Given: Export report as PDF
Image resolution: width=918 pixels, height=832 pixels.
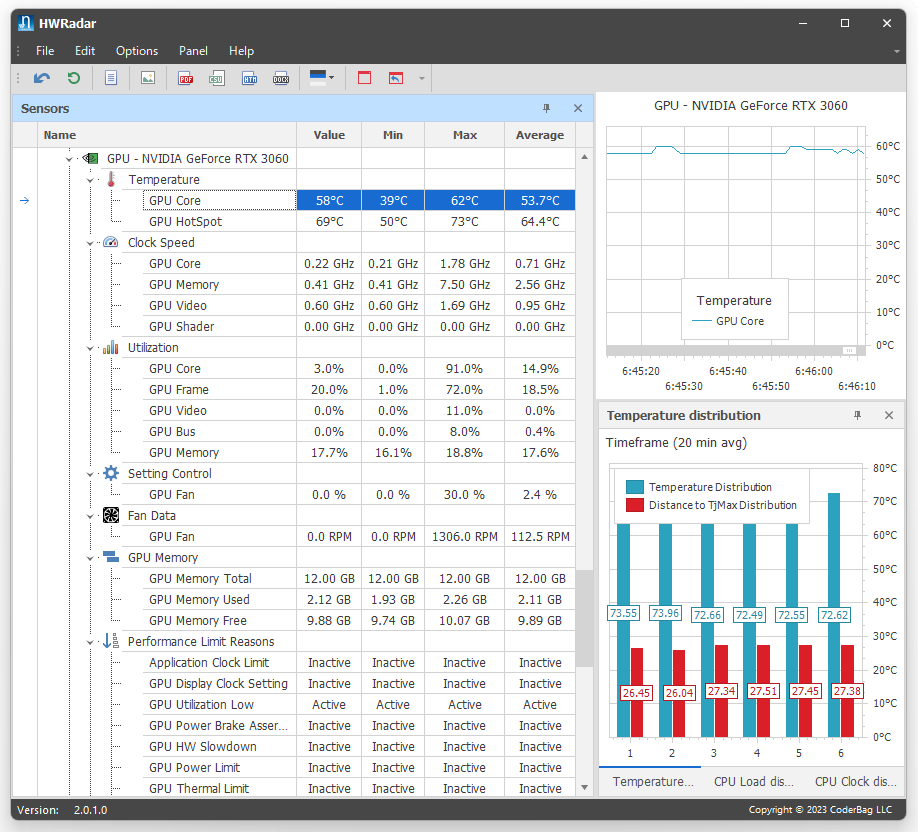Looking at the screenshot, I should (x=186, y=78).
